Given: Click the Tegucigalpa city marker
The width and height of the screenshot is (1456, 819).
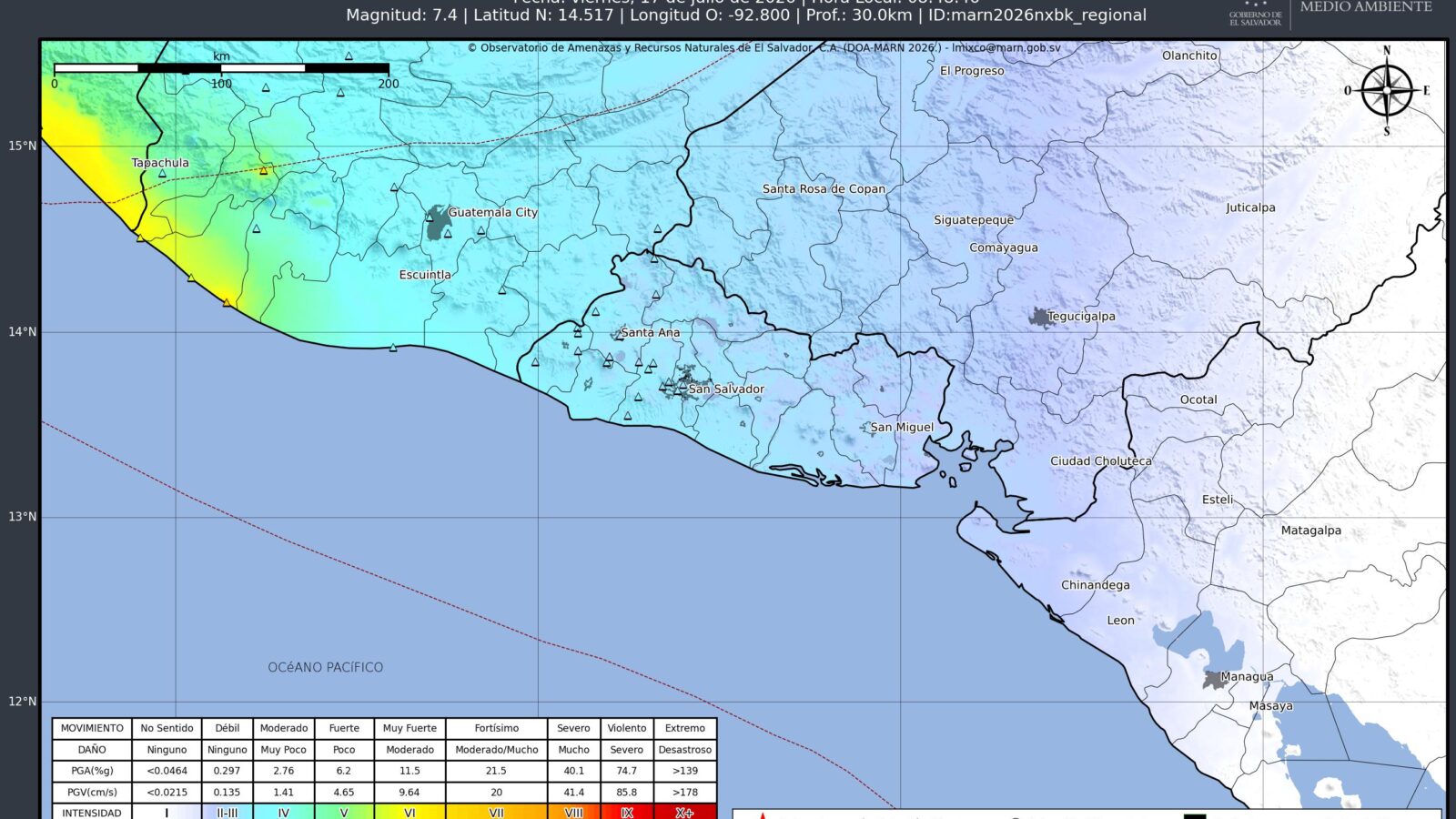Looking at the screenshot, I should click(x=1040, y=317).
